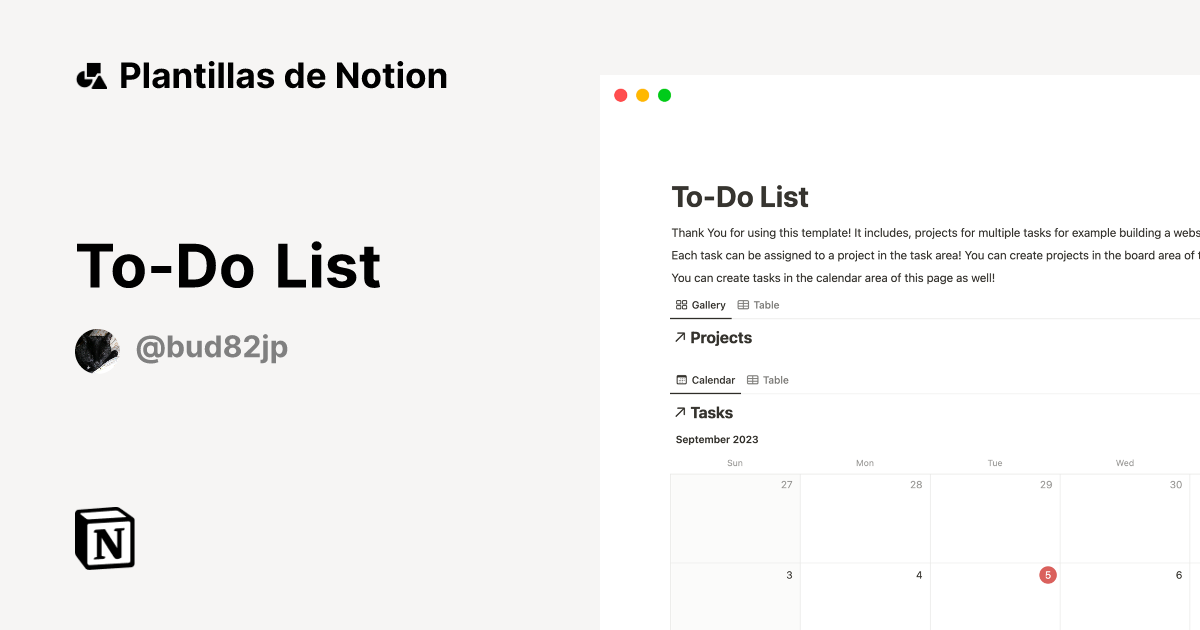Switch to the Calendar tab
The width and height of the screenshot is (1200, 630).
705,380
